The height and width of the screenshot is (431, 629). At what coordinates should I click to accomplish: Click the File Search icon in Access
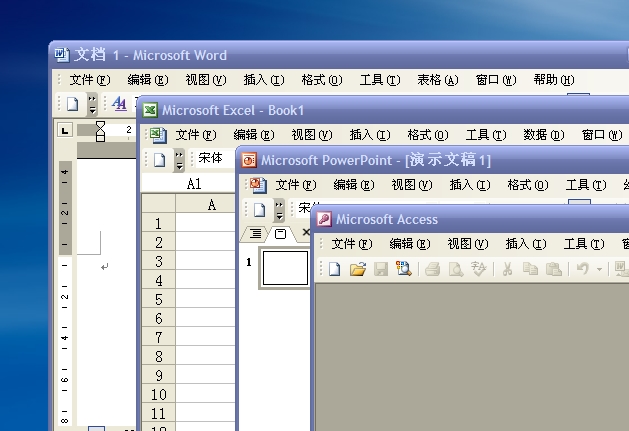[x=404, y=268]
